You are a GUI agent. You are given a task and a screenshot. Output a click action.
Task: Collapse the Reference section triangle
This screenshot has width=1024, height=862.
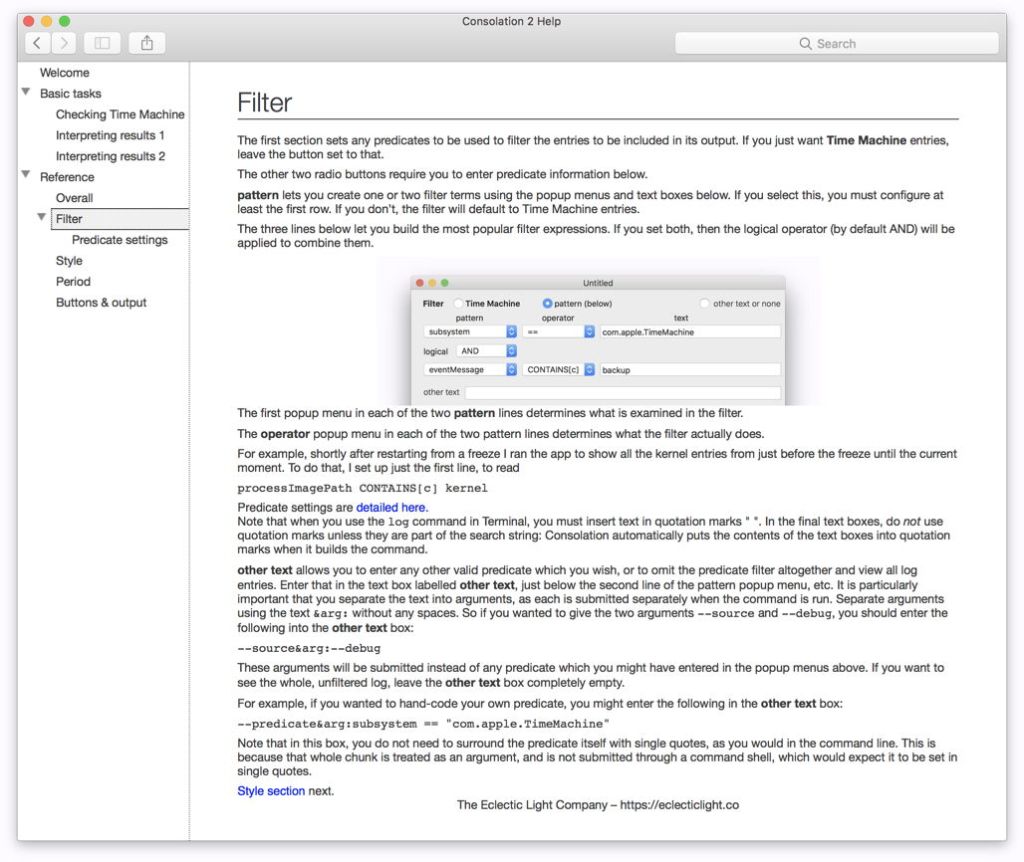point(26,176)
